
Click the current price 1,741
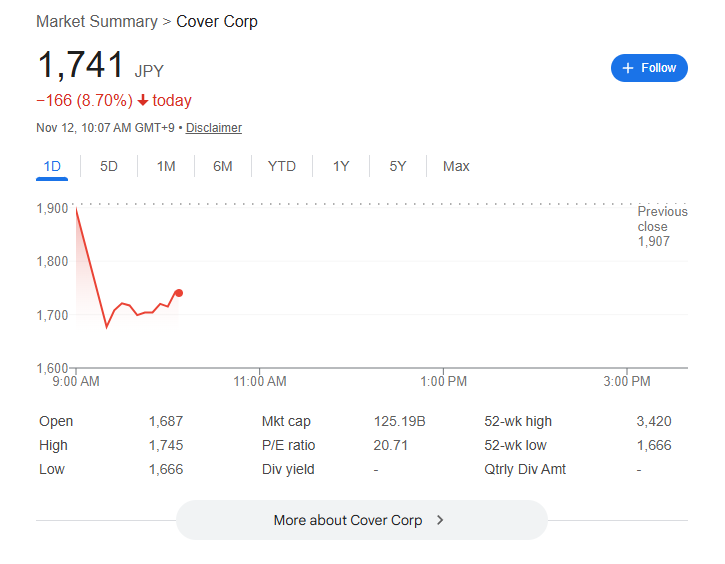(x=80, y=64)
